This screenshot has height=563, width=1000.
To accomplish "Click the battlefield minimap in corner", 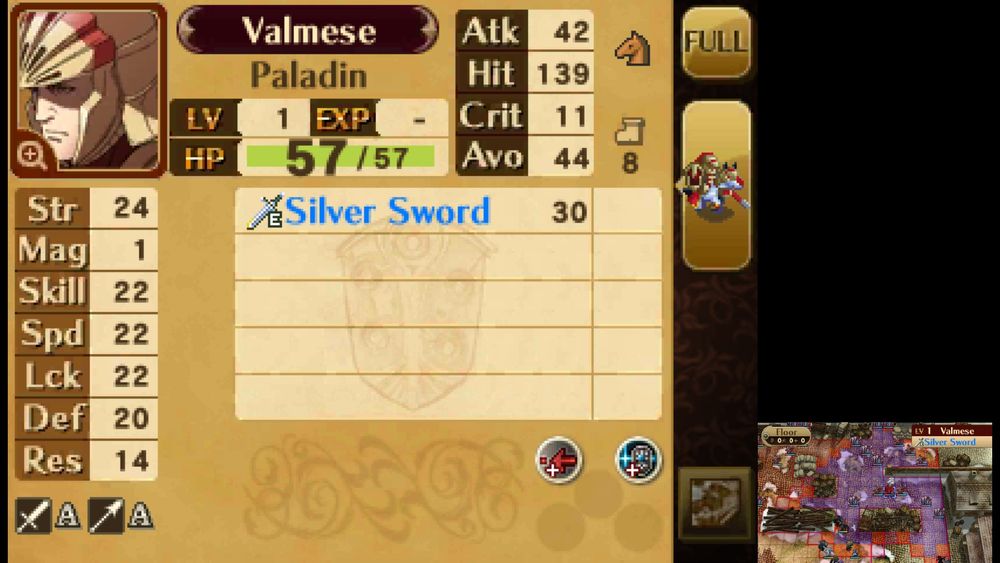I will point(874,492).
